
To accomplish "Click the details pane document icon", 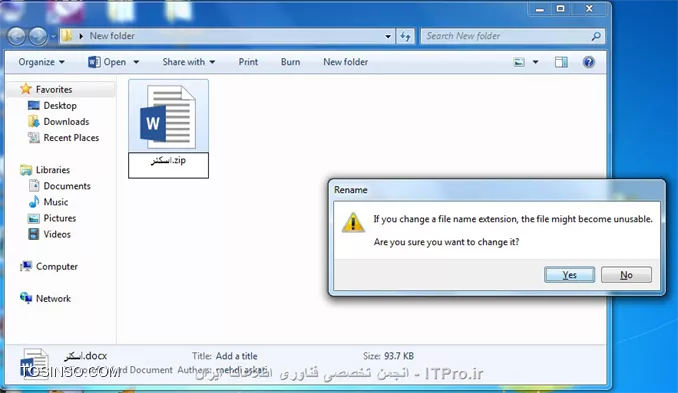I will coord(35,364).
